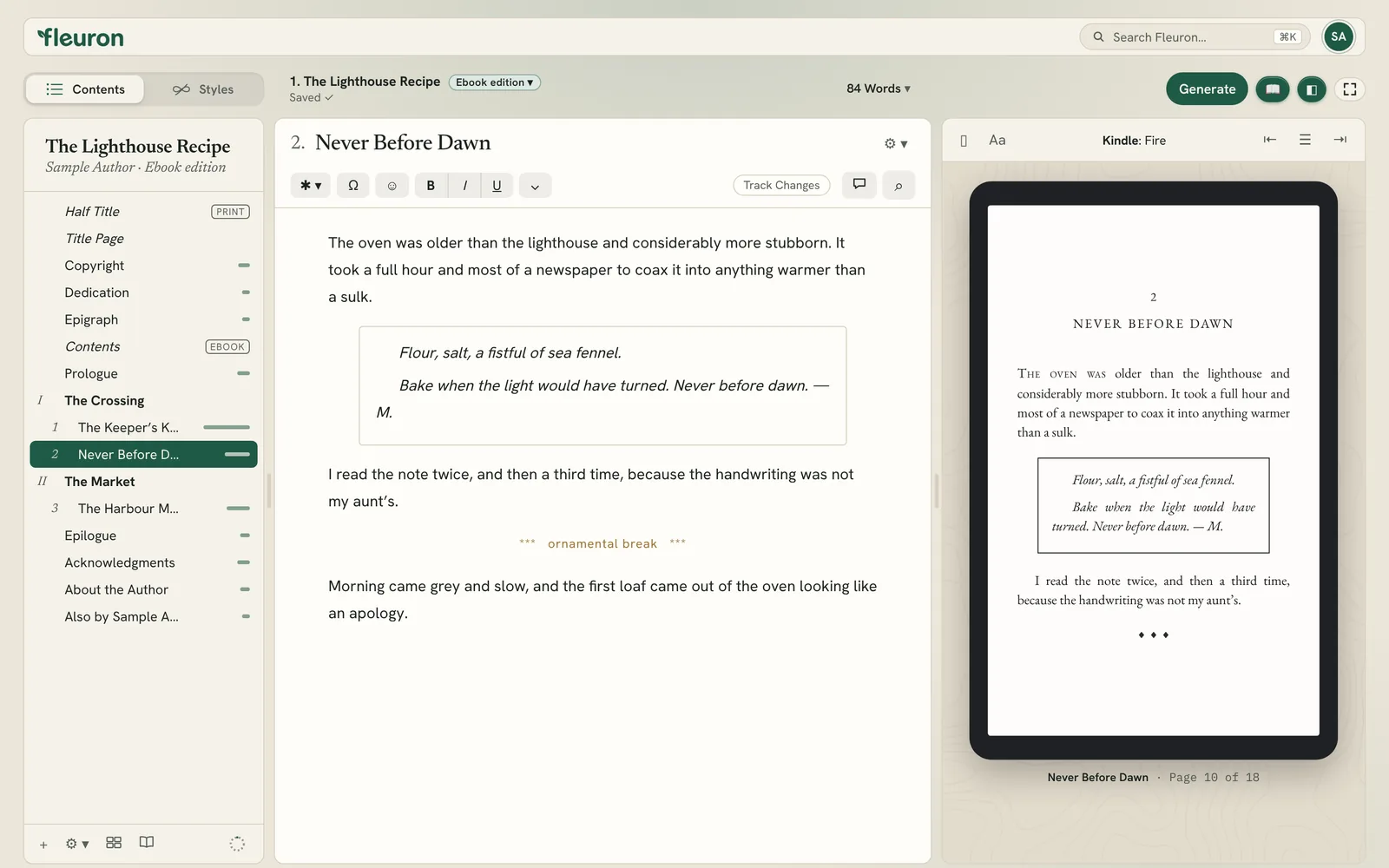Enter fullscreen editing mode

point(1349,89)
